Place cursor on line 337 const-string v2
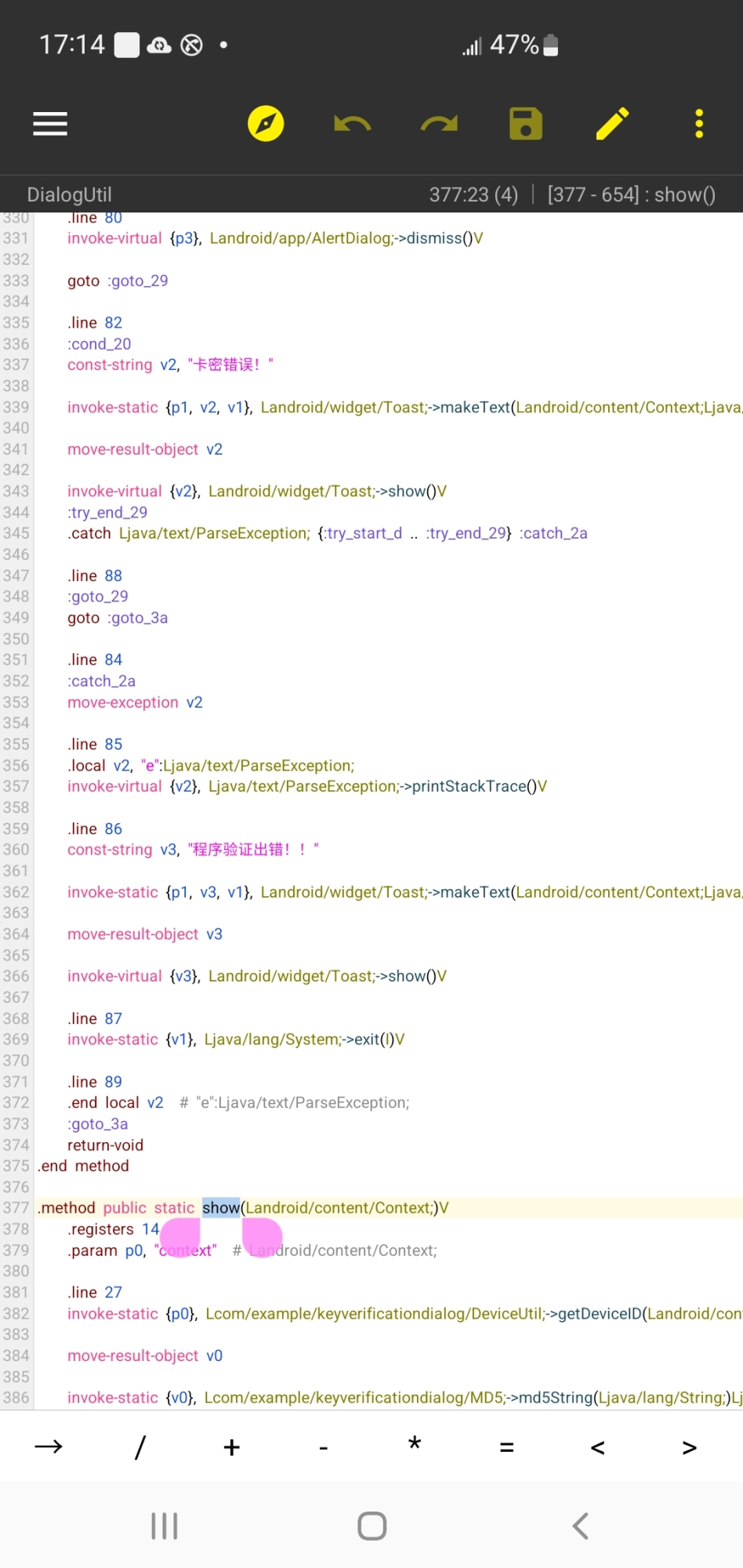 coord(170,365)
